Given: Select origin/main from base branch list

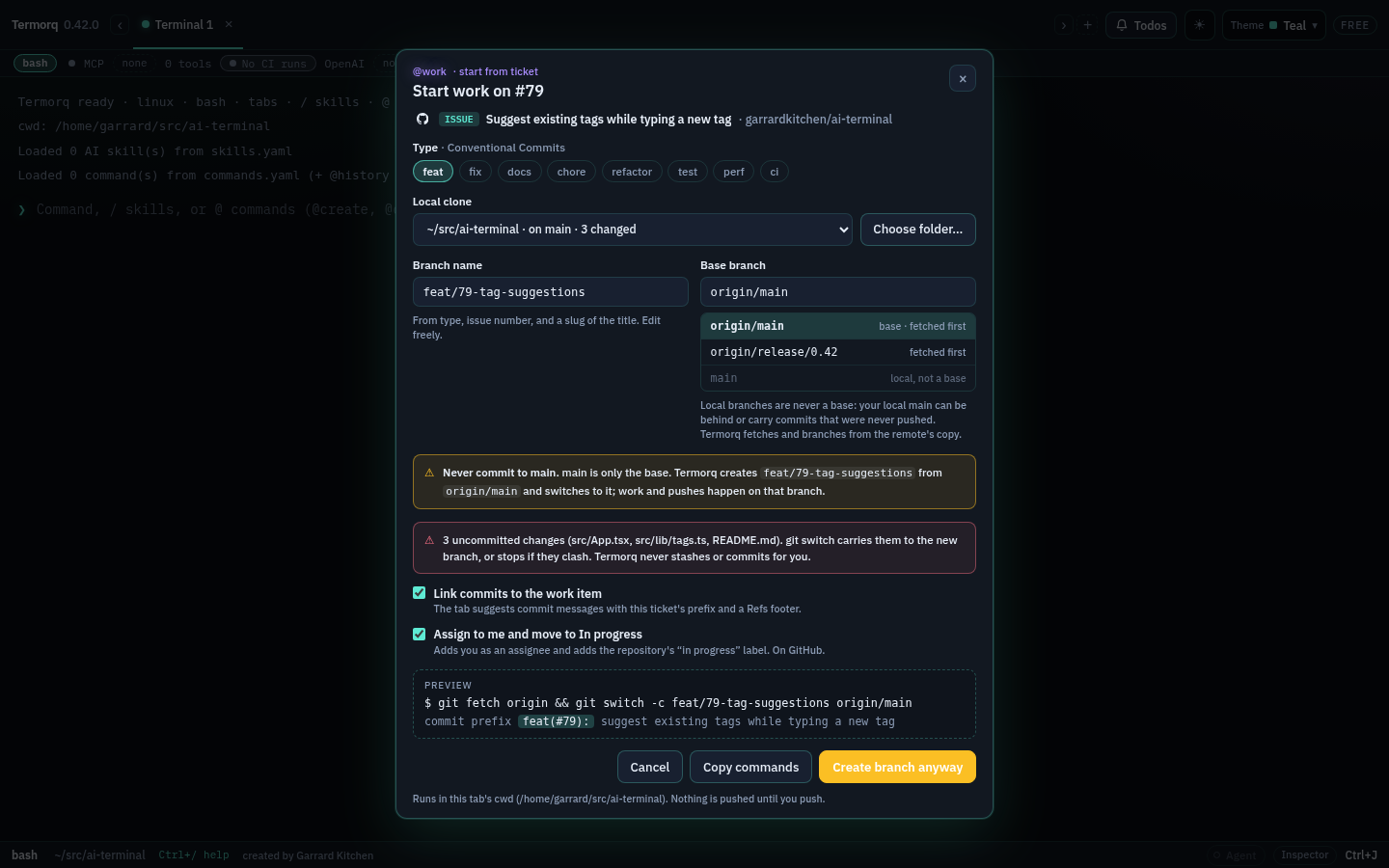Looking at the screenshot, I should click(838, 326).
